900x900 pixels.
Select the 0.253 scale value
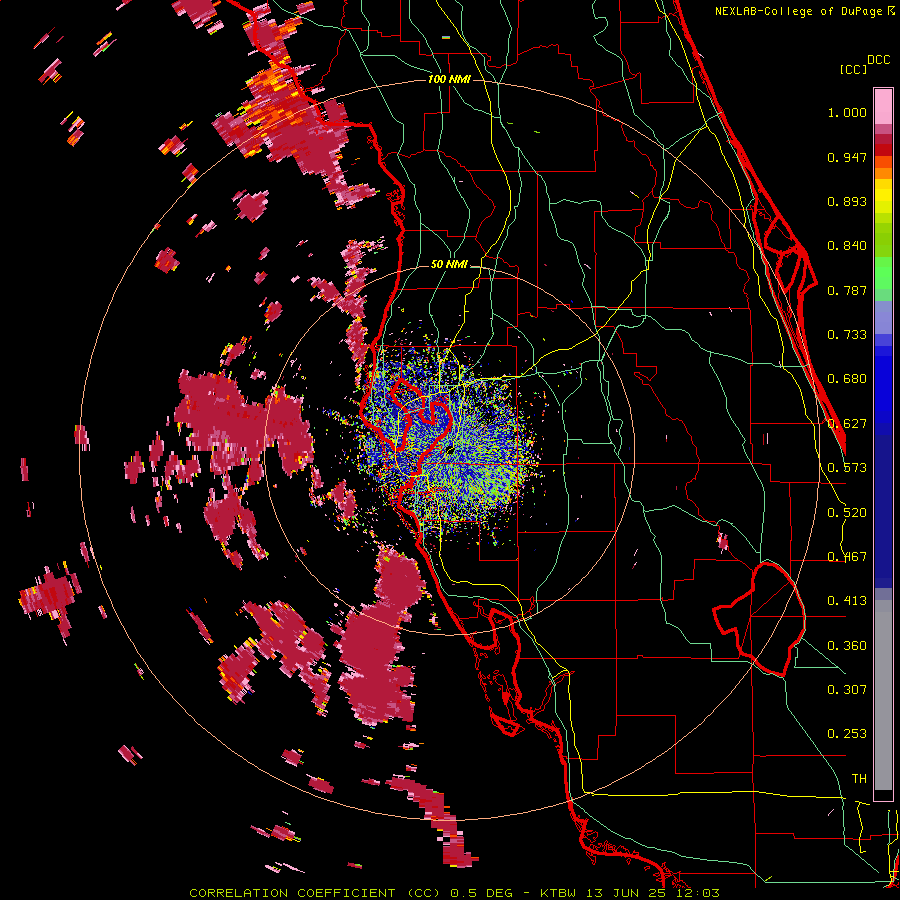pyautogui.click(x=847, y=734)
